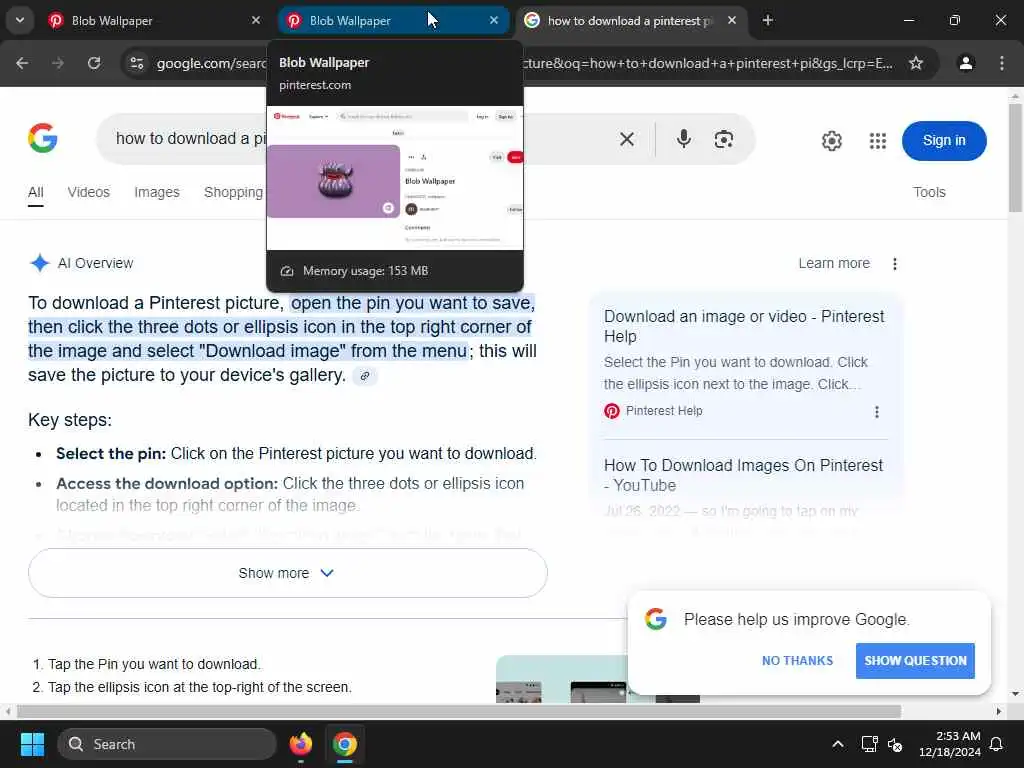Viewport: 1024px width, 768px height.
Task: Open muted volume tray icon
Action: pos(895,744)
